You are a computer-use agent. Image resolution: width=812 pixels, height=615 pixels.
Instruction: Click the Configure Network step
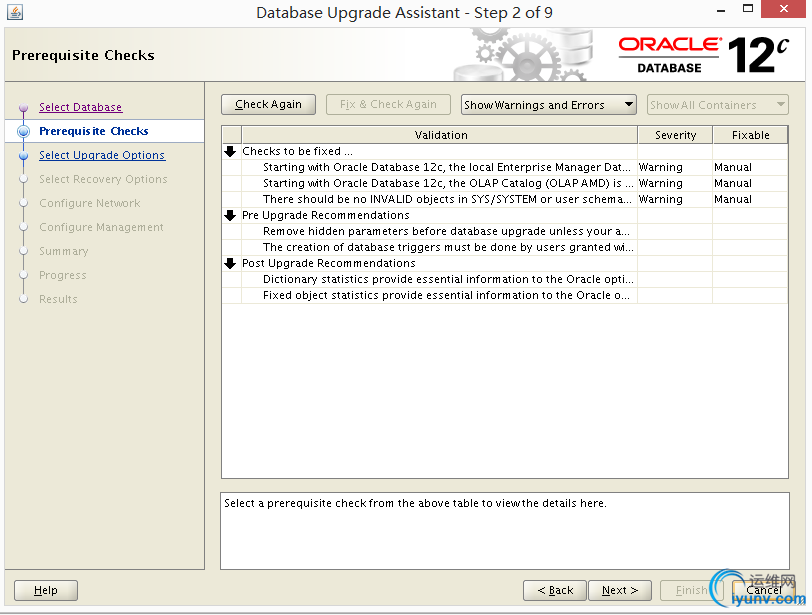(90, 203)
